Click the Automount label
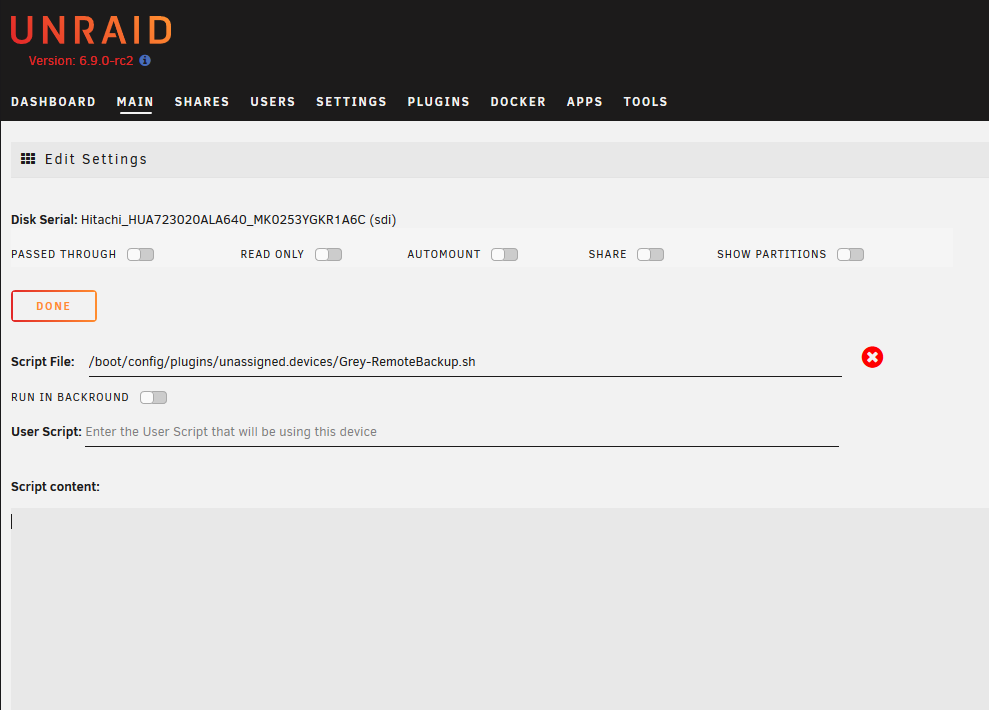 tap(444, 254)
